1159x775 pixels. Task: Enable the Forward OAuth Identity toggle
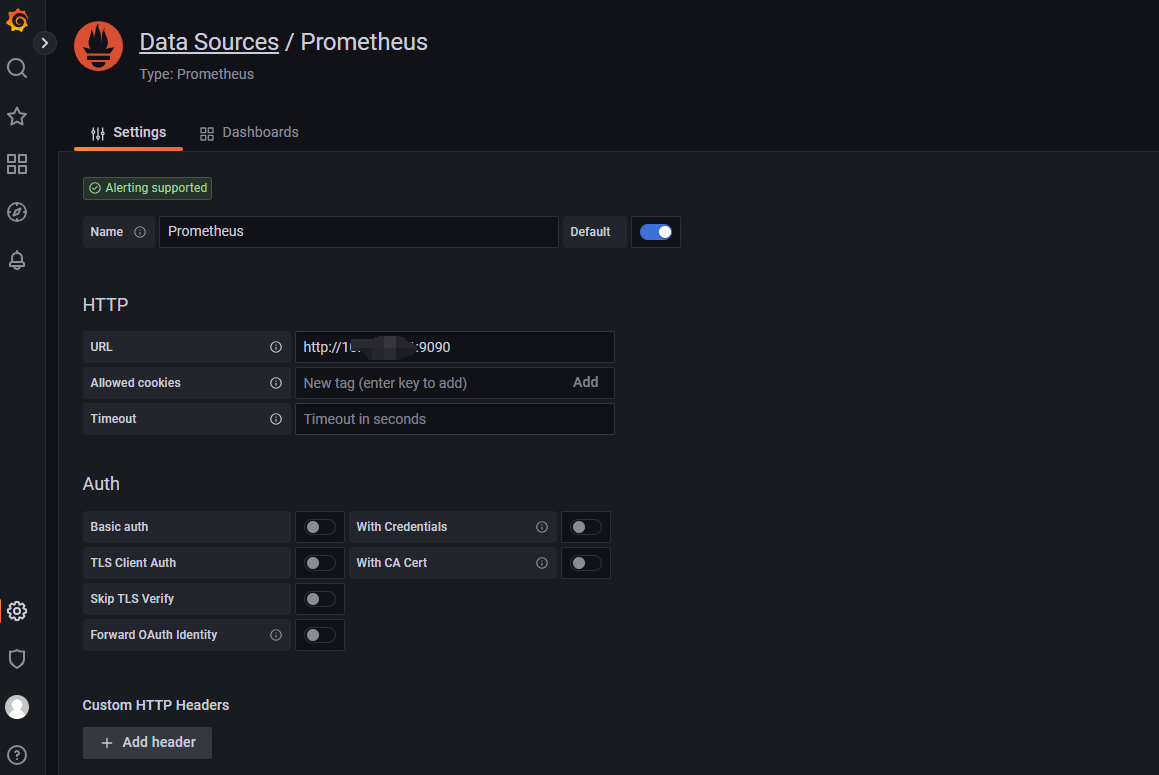point(320,635)
